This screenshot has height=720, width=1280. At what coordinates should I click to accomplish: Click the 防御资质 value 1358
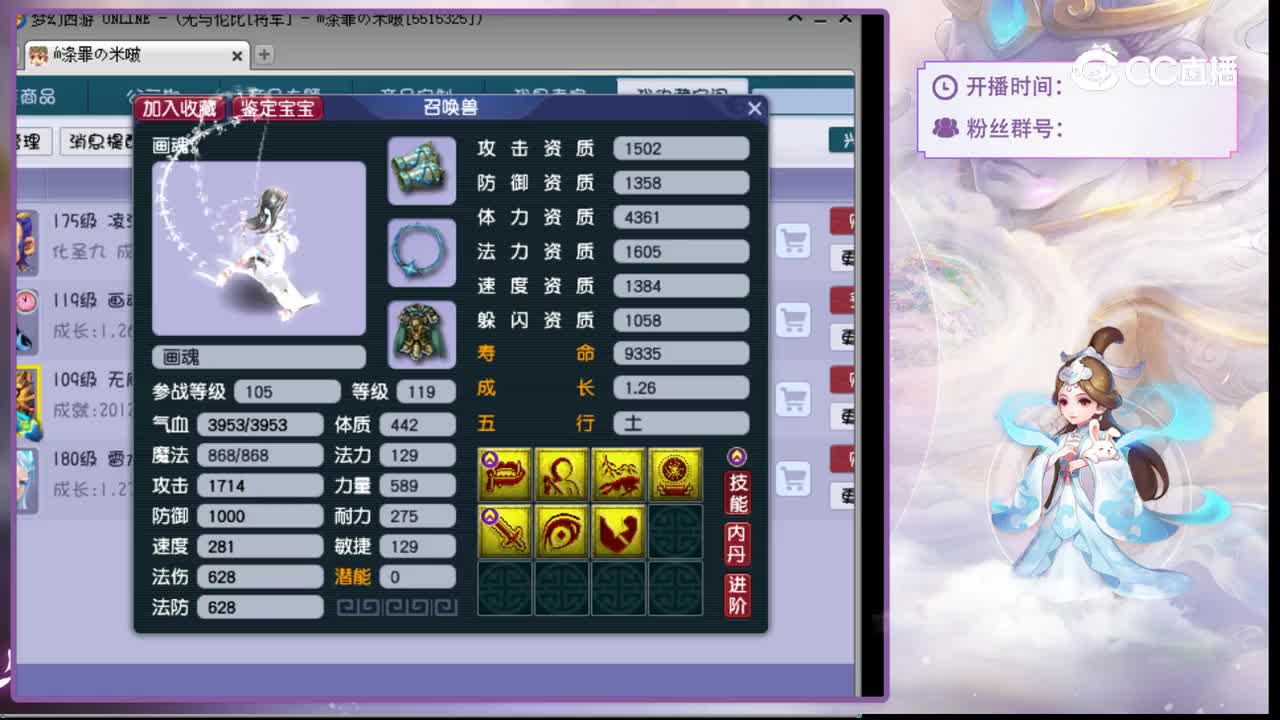(x=681, y=183)
